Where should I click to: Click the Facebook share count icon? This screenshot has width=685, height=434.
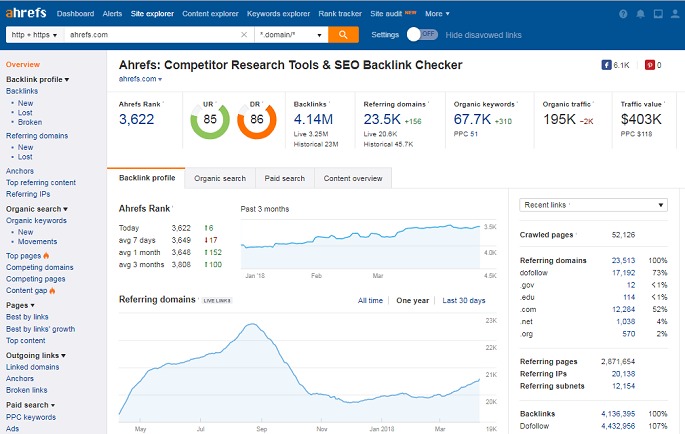click(x=606, y=65)
